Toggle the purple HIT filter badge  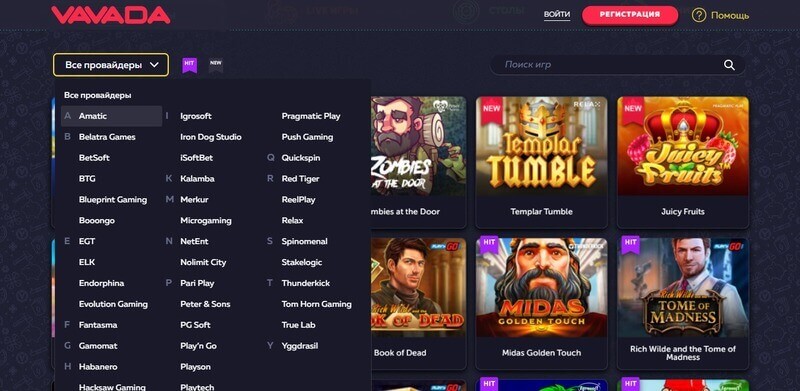pyautogui.click(x=189, y=65)
